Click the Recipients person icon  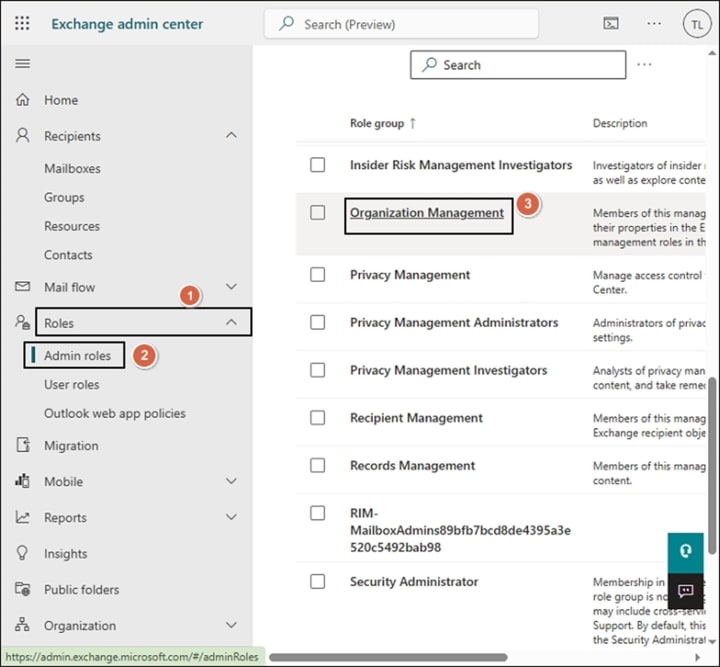pyautogui.click(x=22, y=135)
